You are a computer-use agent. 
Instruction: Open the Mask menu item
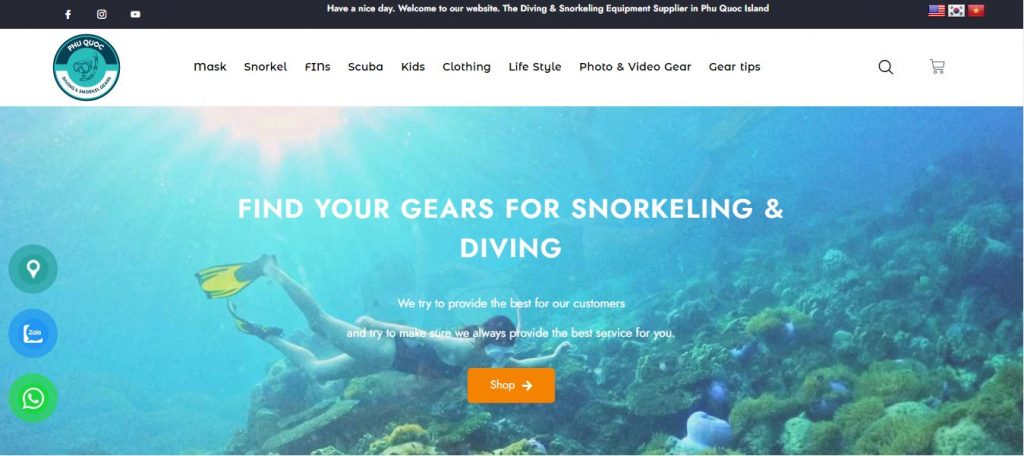[x=210, y=67]
